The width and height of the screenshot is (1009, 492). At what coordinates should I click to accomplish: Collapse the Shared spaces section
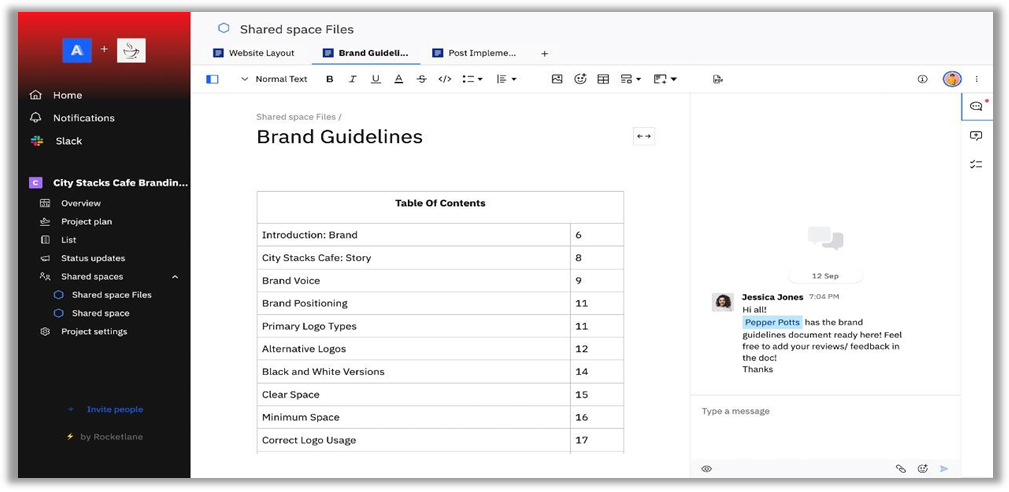pos(175,277)
